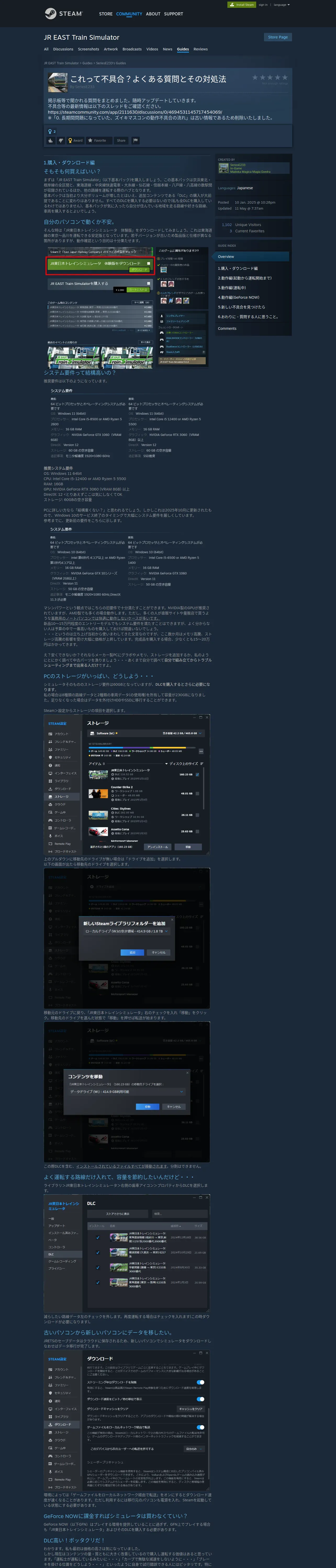Open the steamcommunity.com discussions URL link
Image resolution: width=336 pixels, height=1568 pixels.
point(135,112)
